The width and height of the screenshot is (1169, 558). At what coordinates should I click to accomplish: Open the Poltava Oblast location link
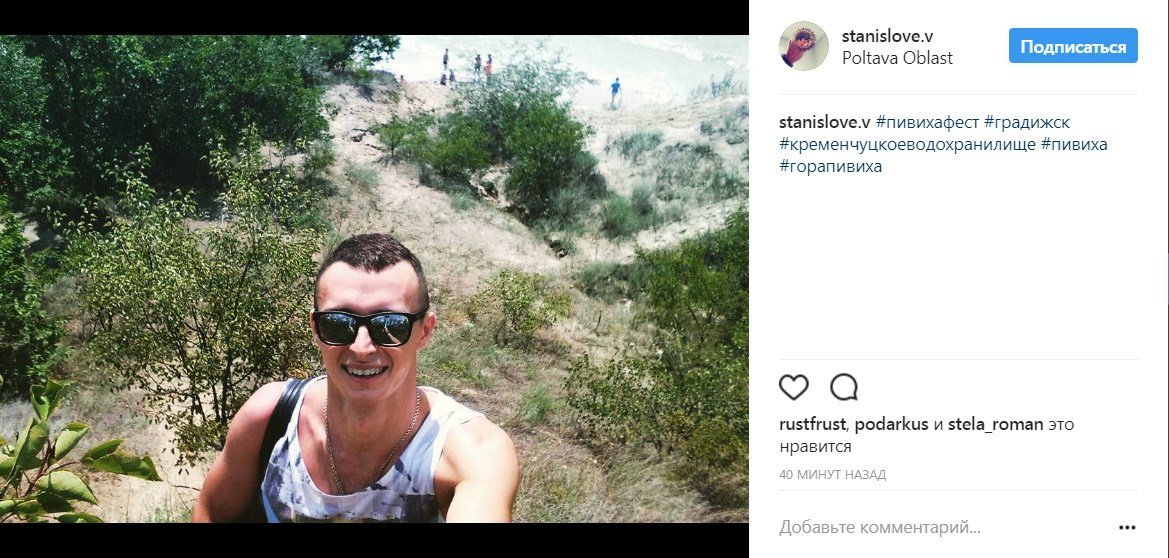897,57
